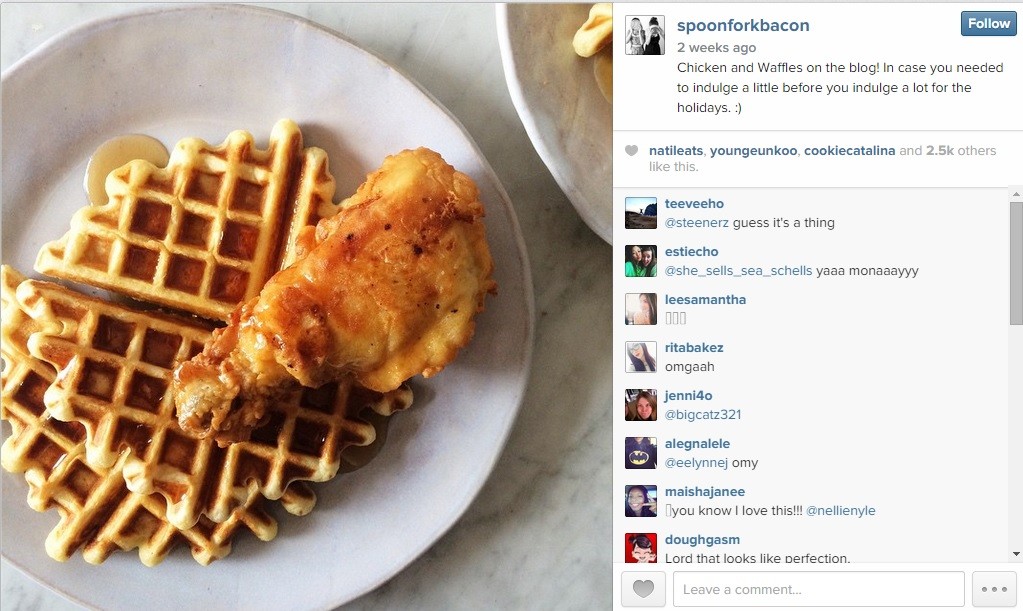
Task: Visit youngeunkoo's profile from likes
Action: (x=754, y=151)
